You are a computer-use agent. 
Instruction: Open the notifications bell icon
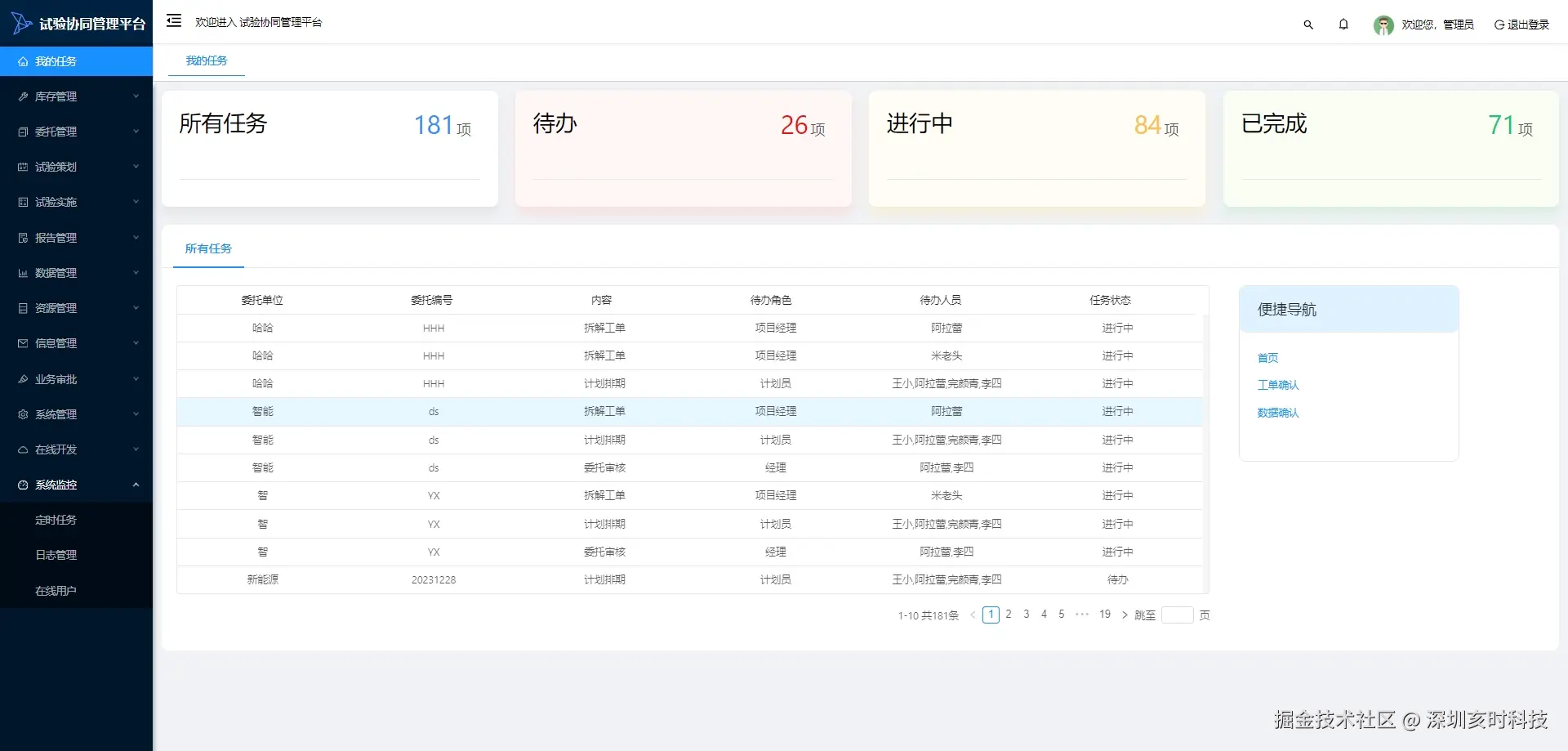[x=1343, y=25]
